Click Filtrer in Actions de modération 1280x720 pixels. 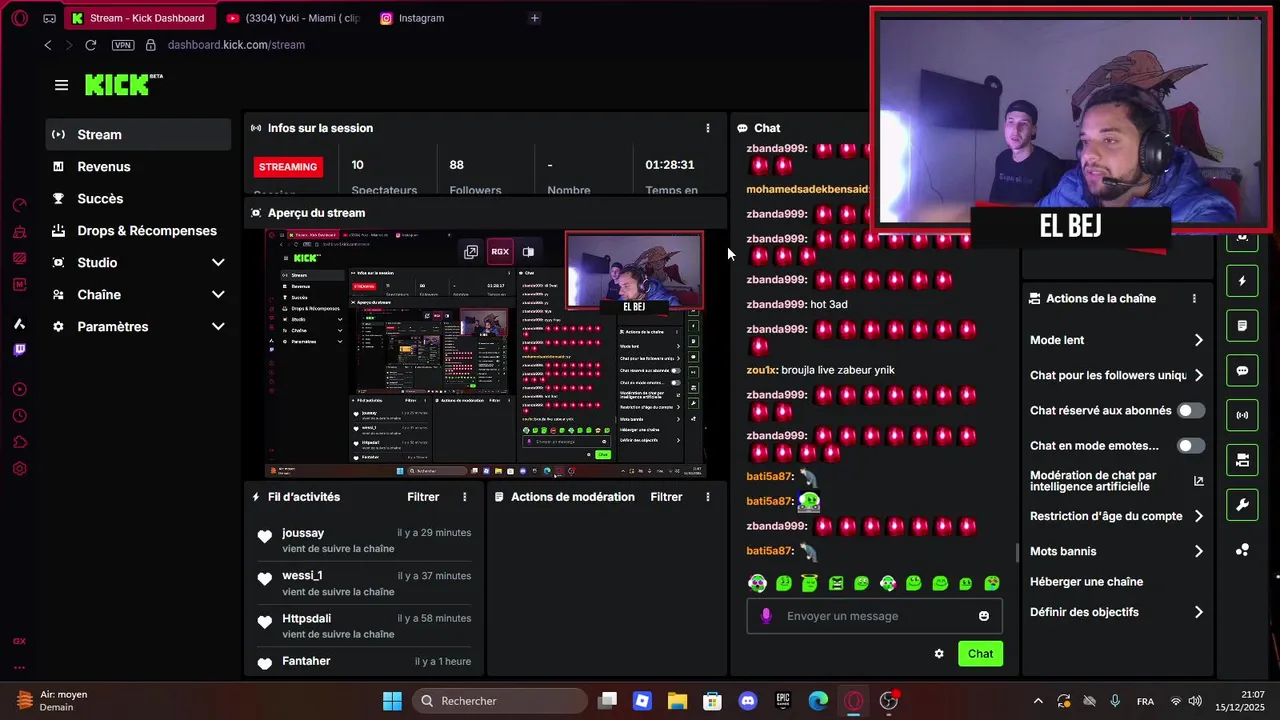click(x=666, y=497)
